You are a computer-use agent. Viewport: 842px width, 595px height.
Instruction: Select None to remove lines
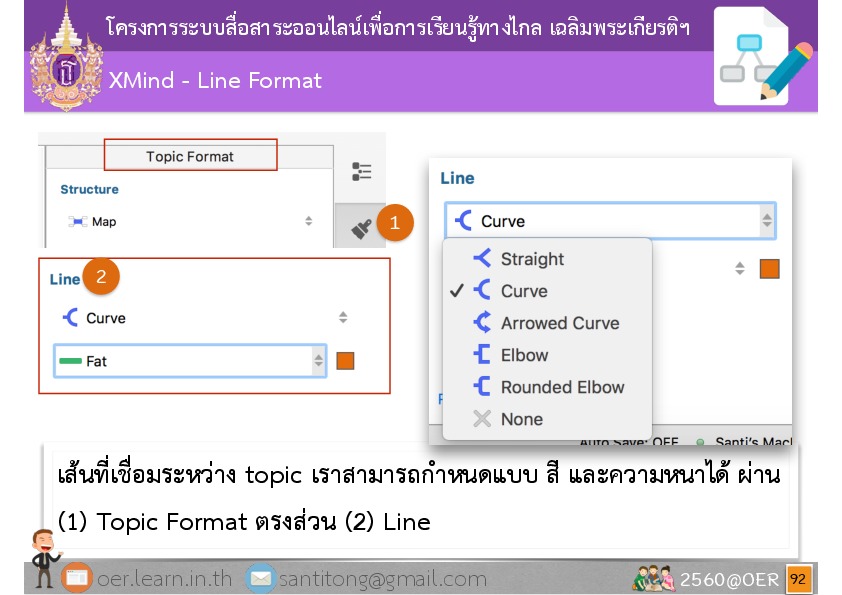point(521,419)
